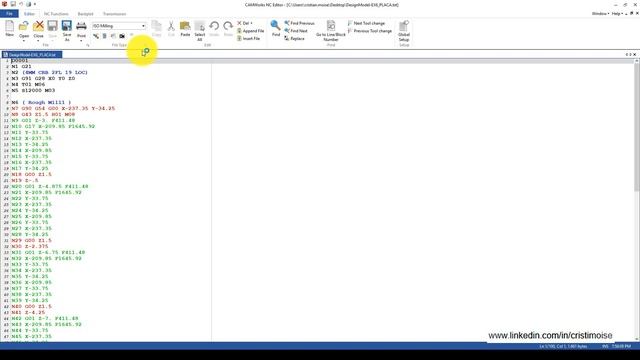Image resolution: width=640 pixels, height=360 pixels.
Task: Click the Close file icon
Action: click(x=38, y=26)
